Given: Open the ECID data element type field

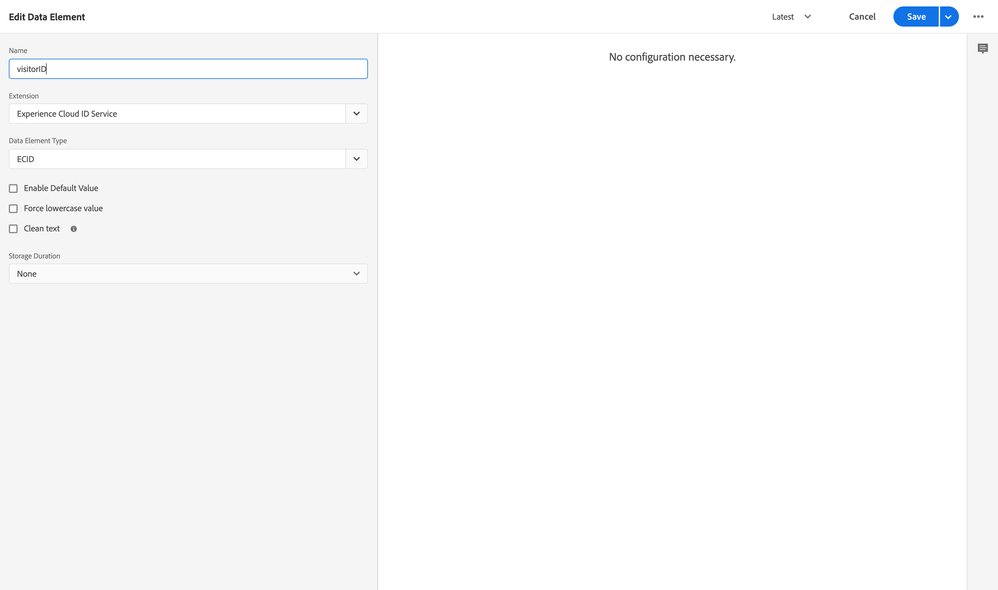Looking at the screenshot, I should pos(177,159).
